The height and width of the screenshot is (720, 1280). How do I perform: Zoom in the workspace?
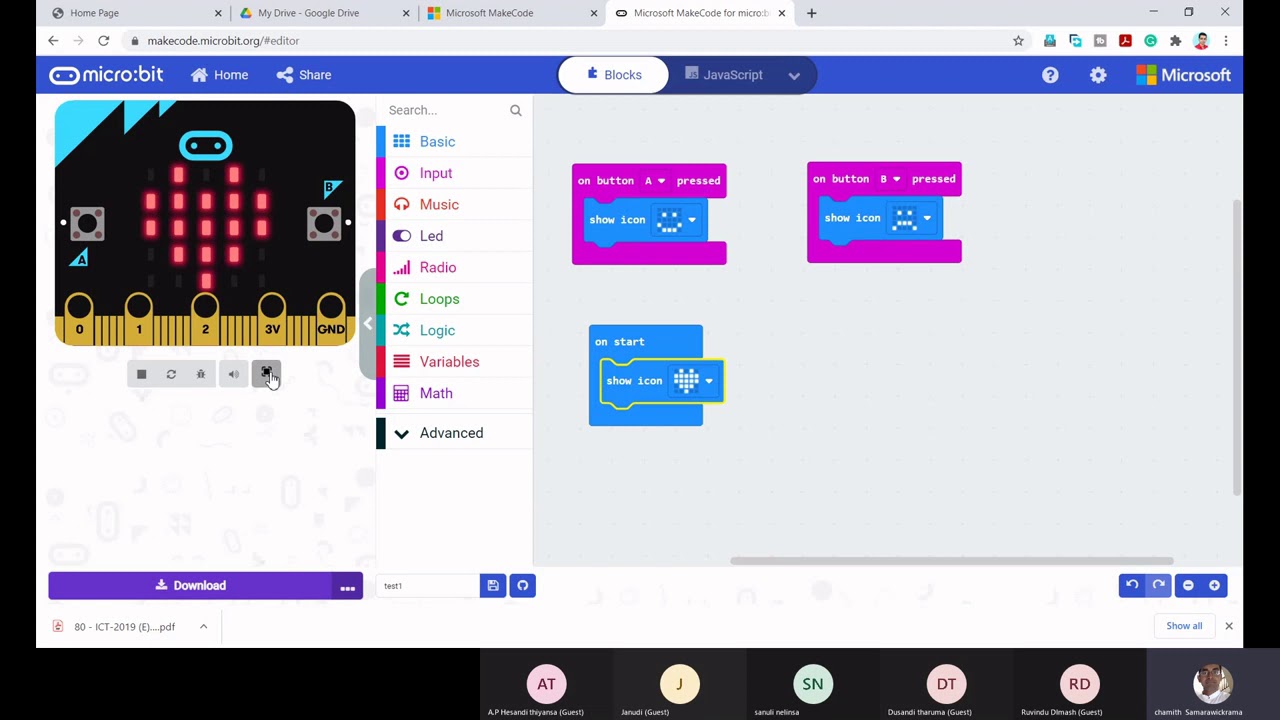(x=1214, y=585)
